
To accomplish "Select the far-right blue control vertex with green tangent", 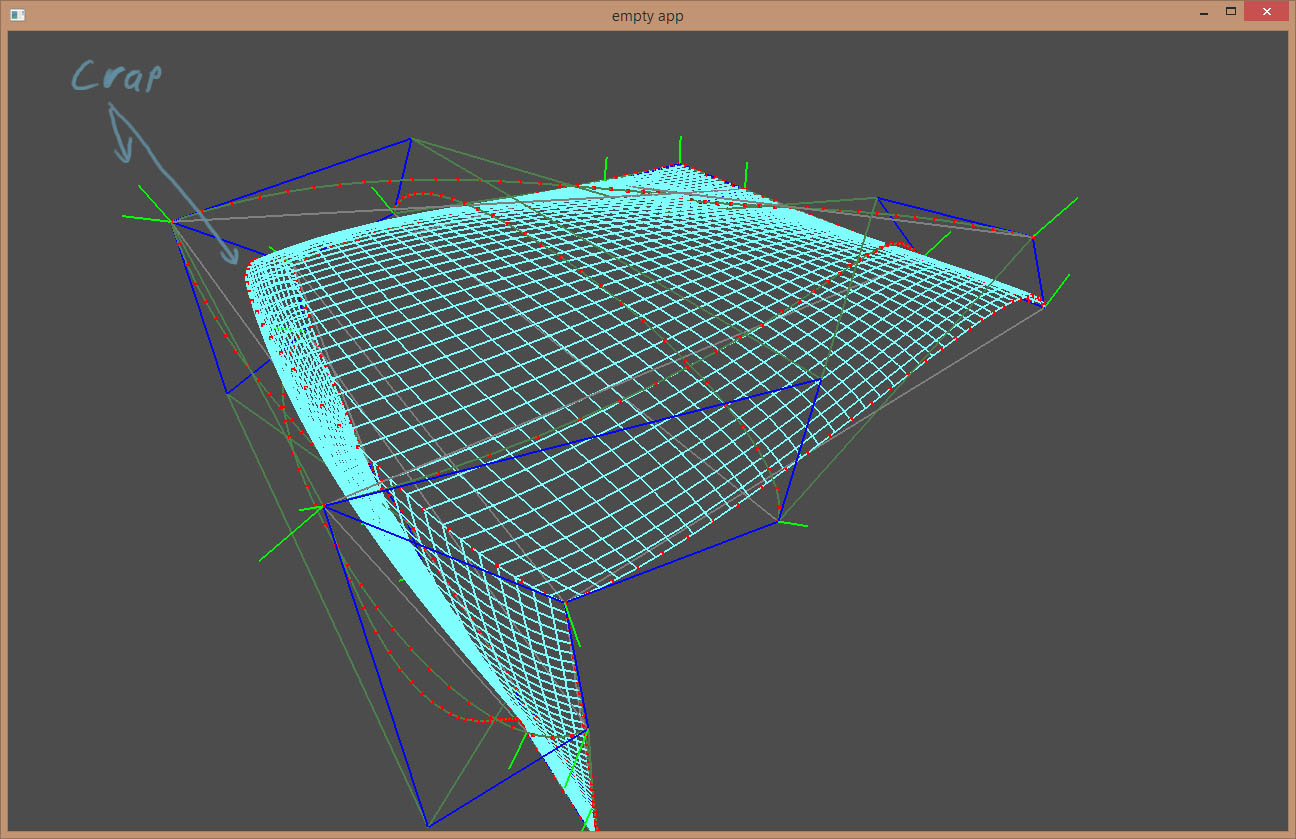I will pyautogui.click(x=1033, y=237).
